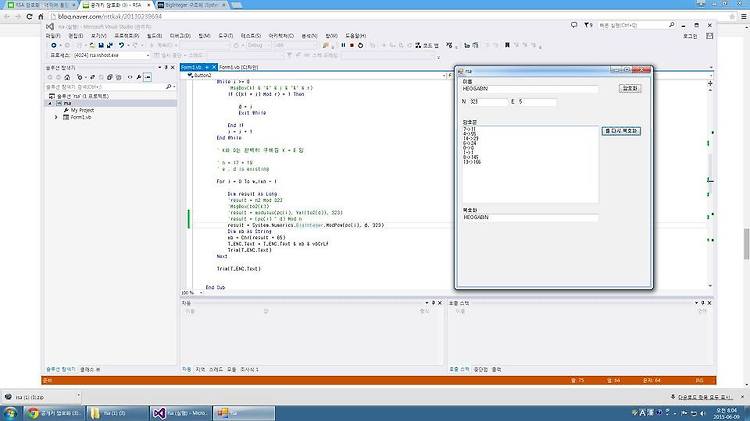Viewport: 750px width, 421px height.
Task: Click the name field containing HEOGABIN
Action: click(529, 89)
